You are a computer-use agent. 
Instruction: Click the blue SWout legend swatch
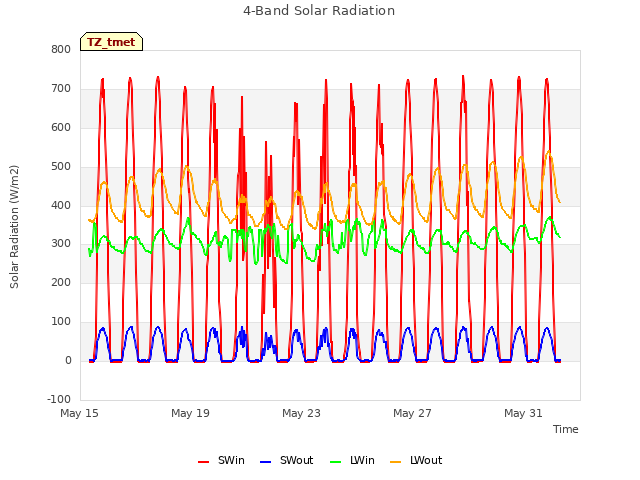coord(265,462)
